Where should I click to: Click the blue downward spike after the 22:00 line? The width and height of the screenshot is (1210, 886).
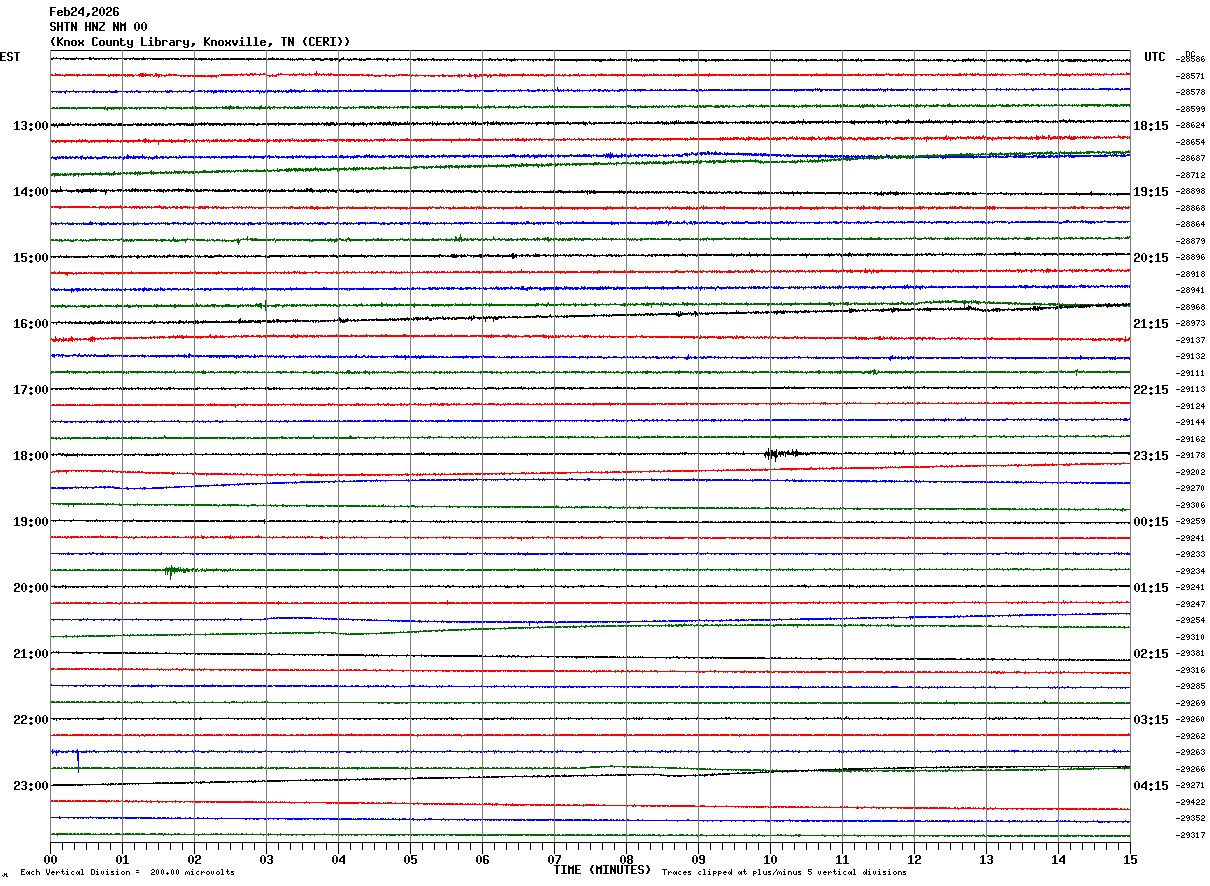[78, 761]
